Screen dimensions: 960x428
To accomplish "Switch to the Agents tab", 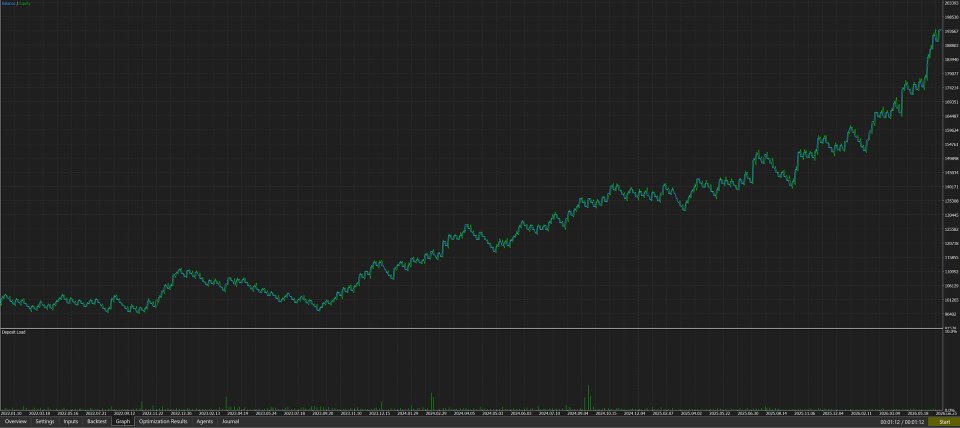I will pos(204,421).
